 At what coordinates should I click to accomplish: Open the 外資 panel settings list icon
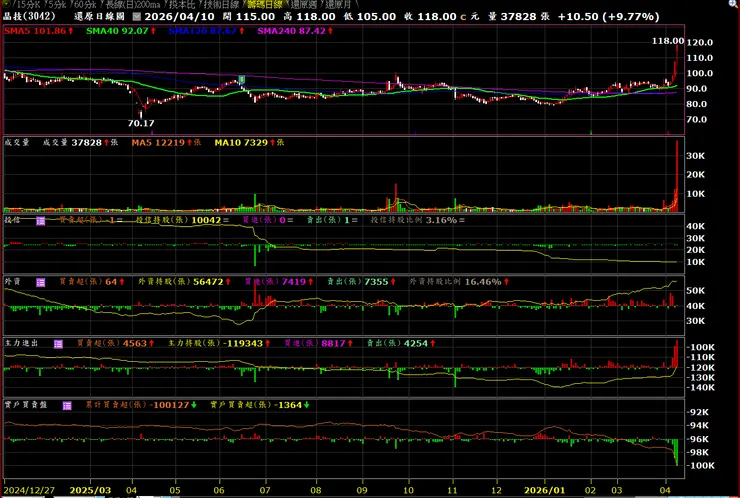[41, 282]
